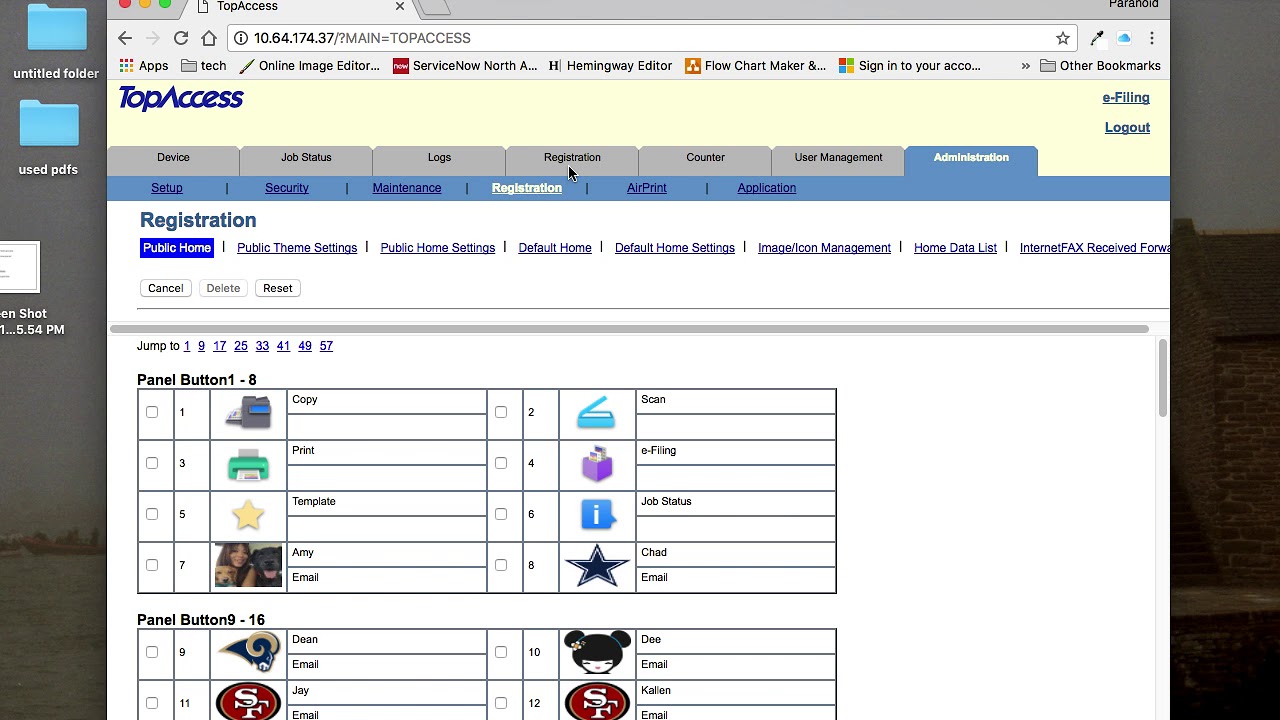1280x720 pixels.
Task: Click Dean's Rams helmet icon
Action: 248,652
